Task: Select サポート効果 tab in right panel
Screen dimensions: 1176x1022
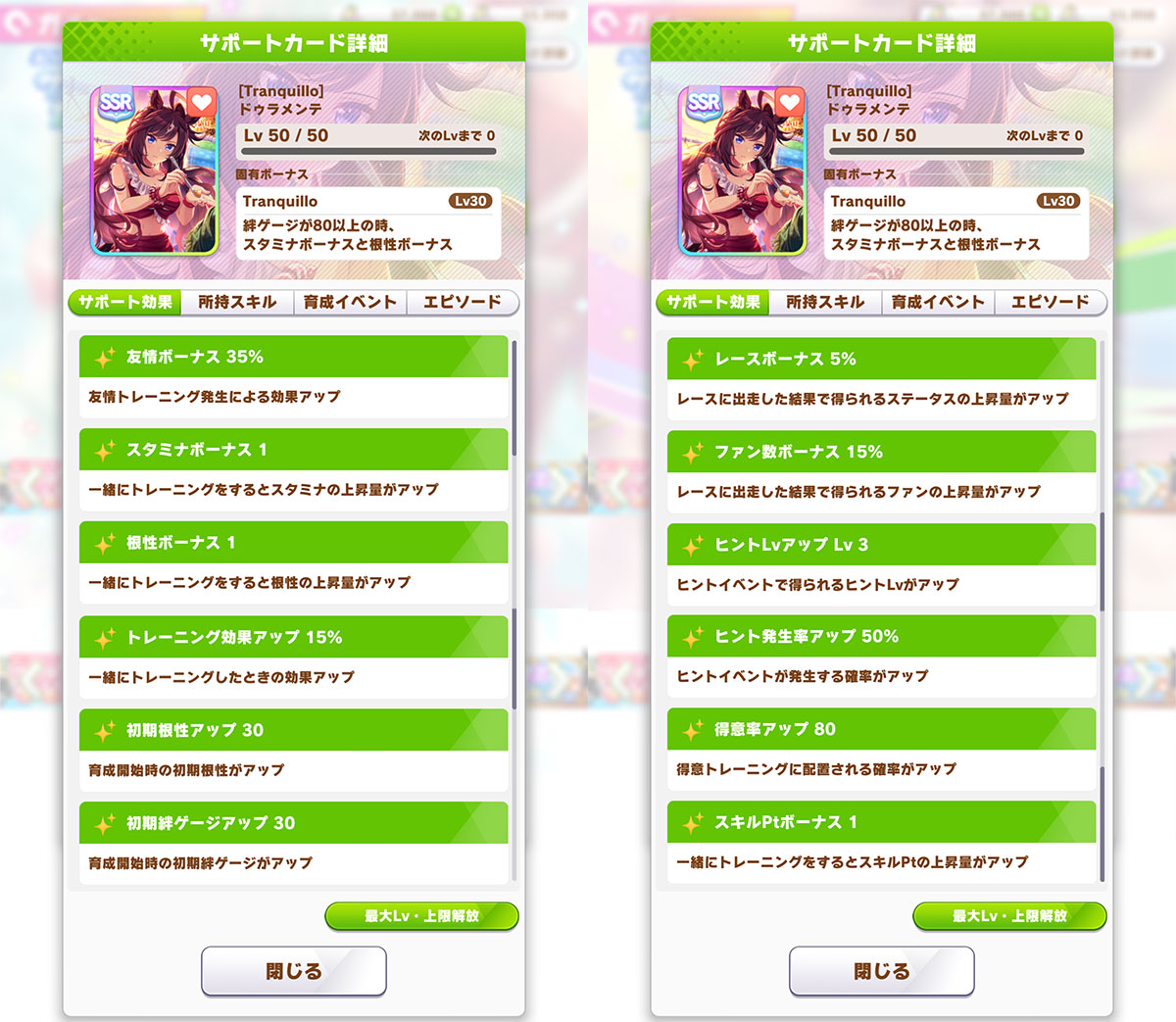Action: tap(712, 302)
